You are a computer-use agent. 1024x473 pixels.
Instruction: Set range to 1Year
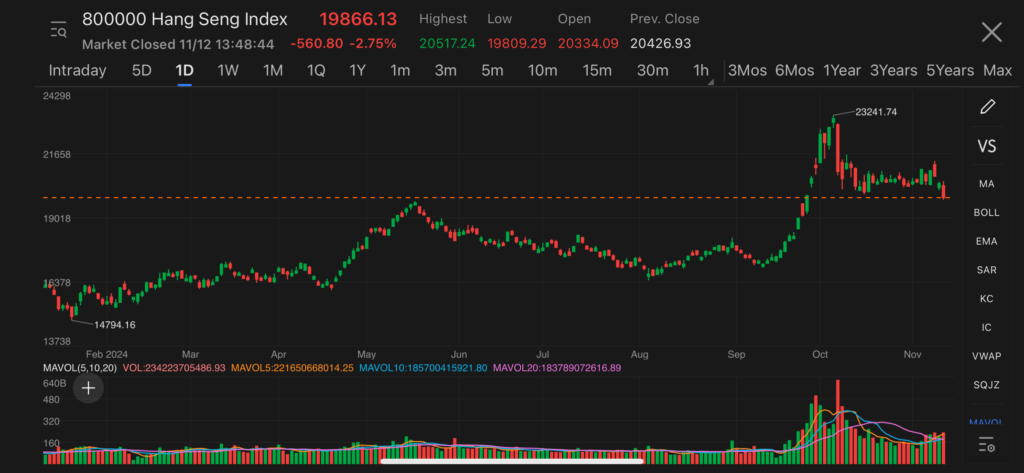click(842, 71)
